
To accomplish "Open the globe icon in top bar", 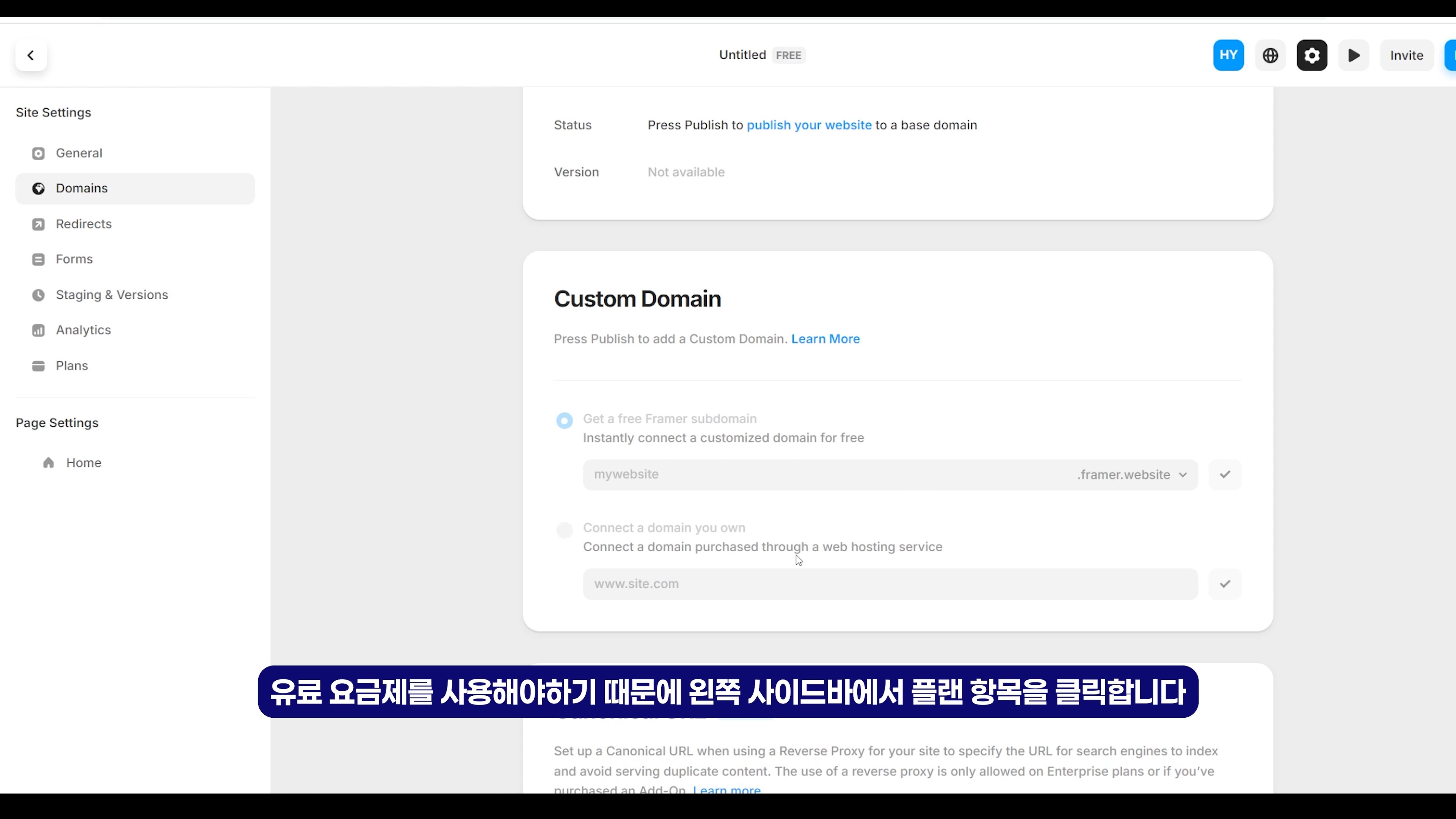I will point(1270,55).
